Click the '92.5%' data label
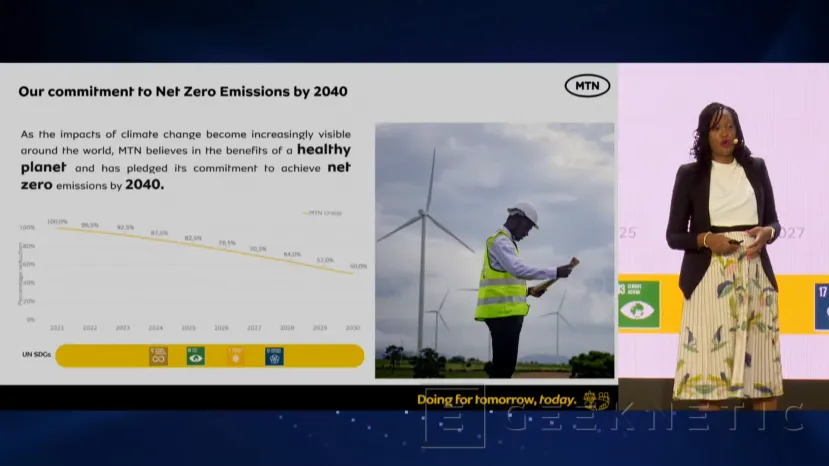The height and width of the screenshot is (466, 829). pyautogui.click(x=125, y=227)
